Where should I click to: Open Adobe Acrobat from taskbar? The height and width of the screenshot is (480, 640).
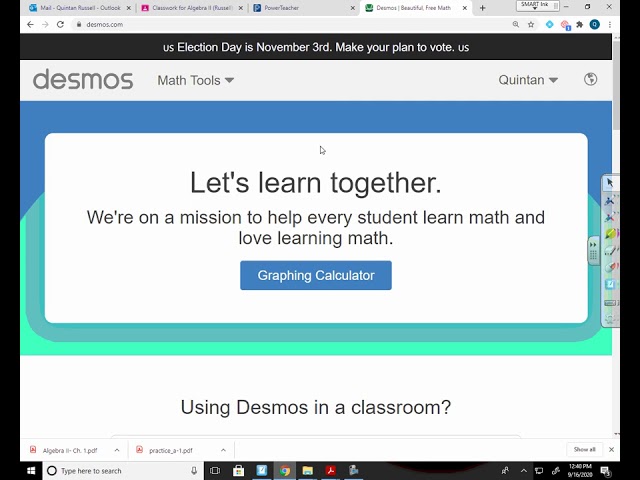pyautogui.click(x=331, y=471)
